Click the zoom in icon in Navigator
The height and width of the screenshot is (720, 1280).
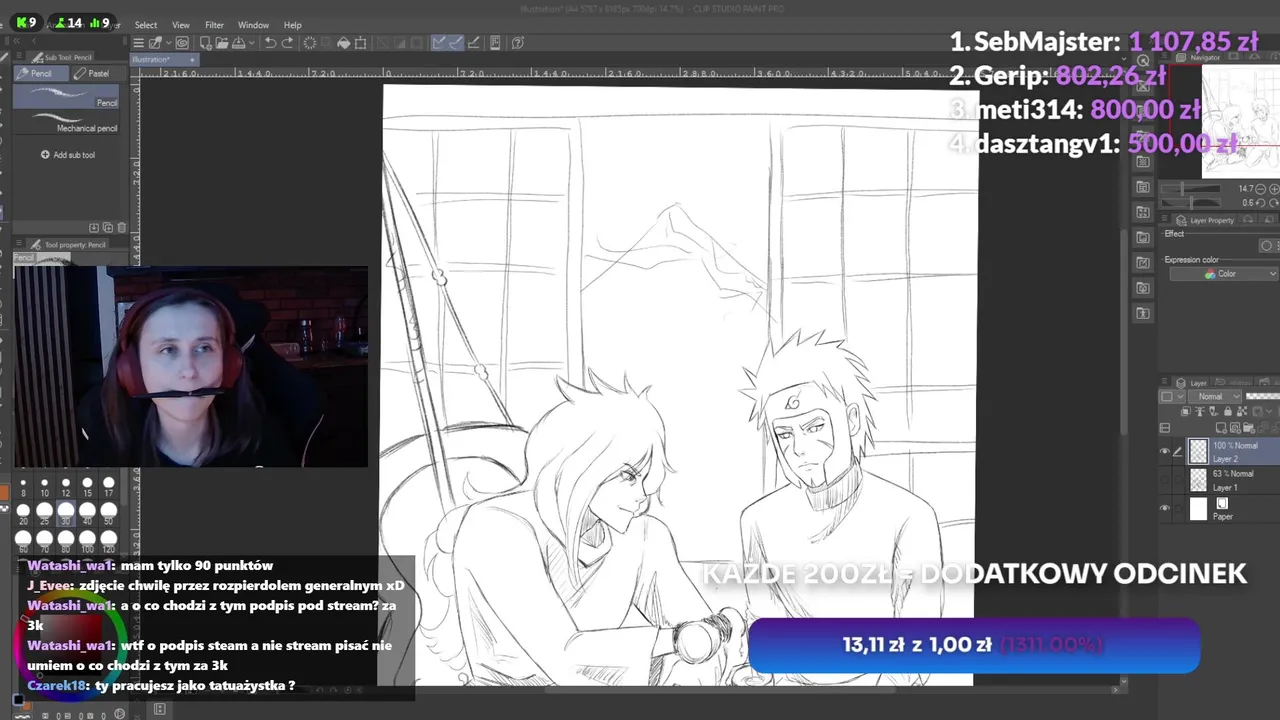pos(1274,189)
